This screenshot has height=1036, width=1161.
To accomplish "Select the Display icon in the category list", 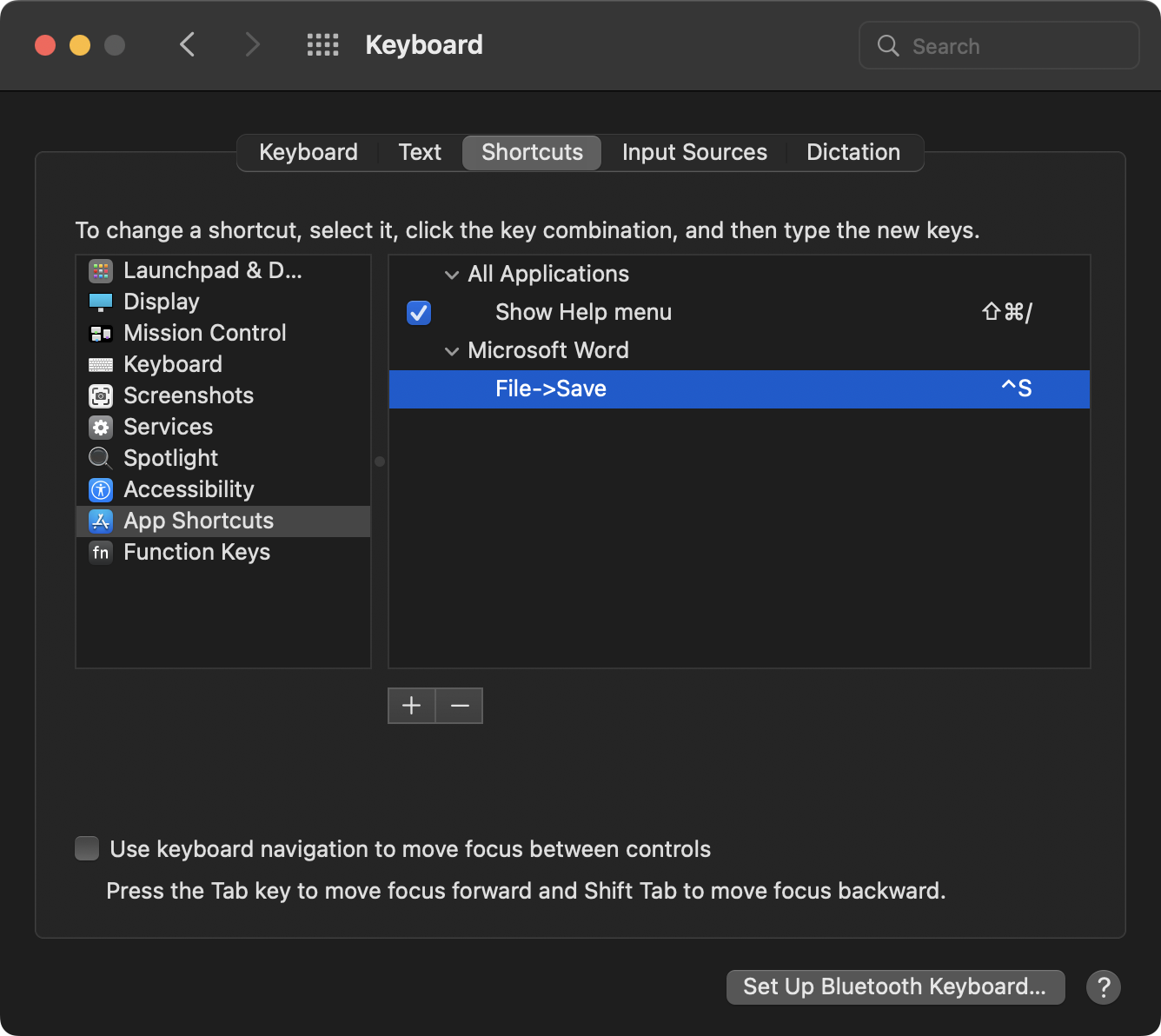I will tap(101, 302).
